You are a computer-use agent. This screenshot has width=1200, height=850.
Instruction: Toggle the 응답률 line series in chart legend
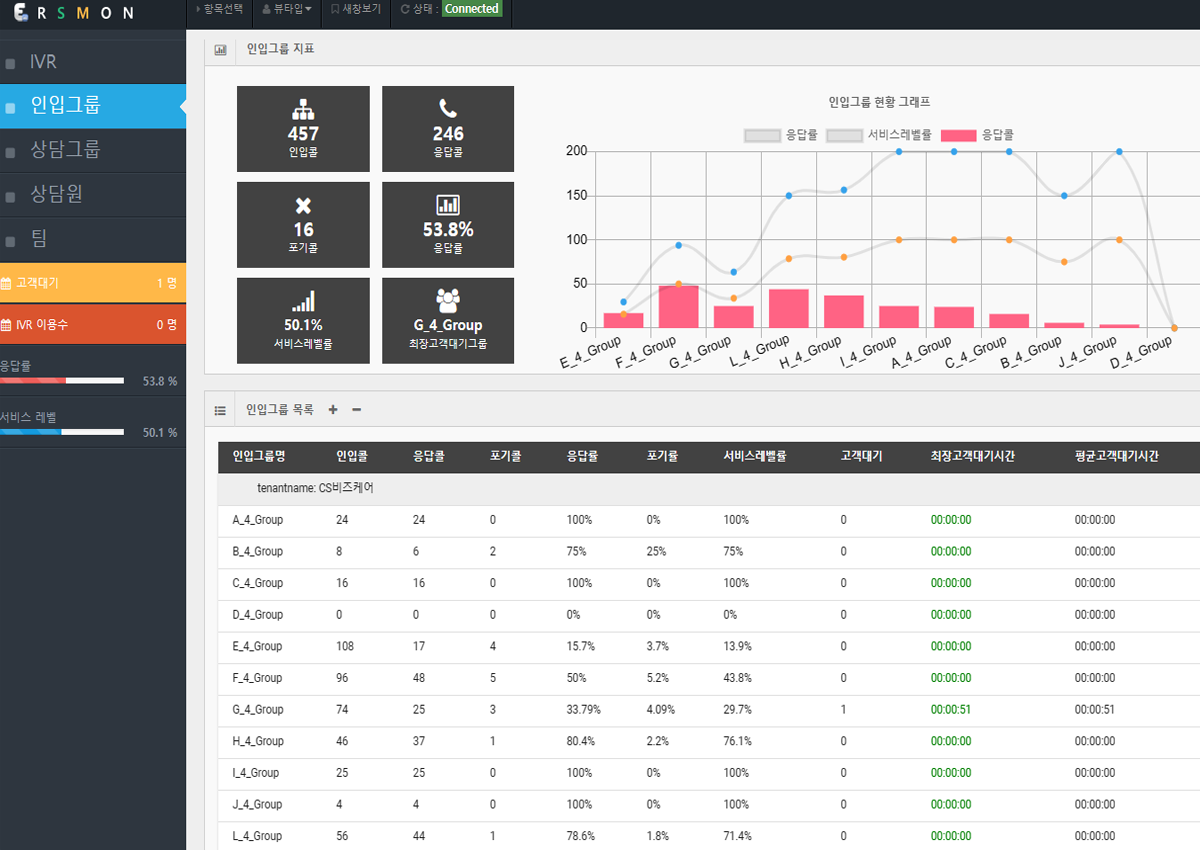click(x=781, y=135)
